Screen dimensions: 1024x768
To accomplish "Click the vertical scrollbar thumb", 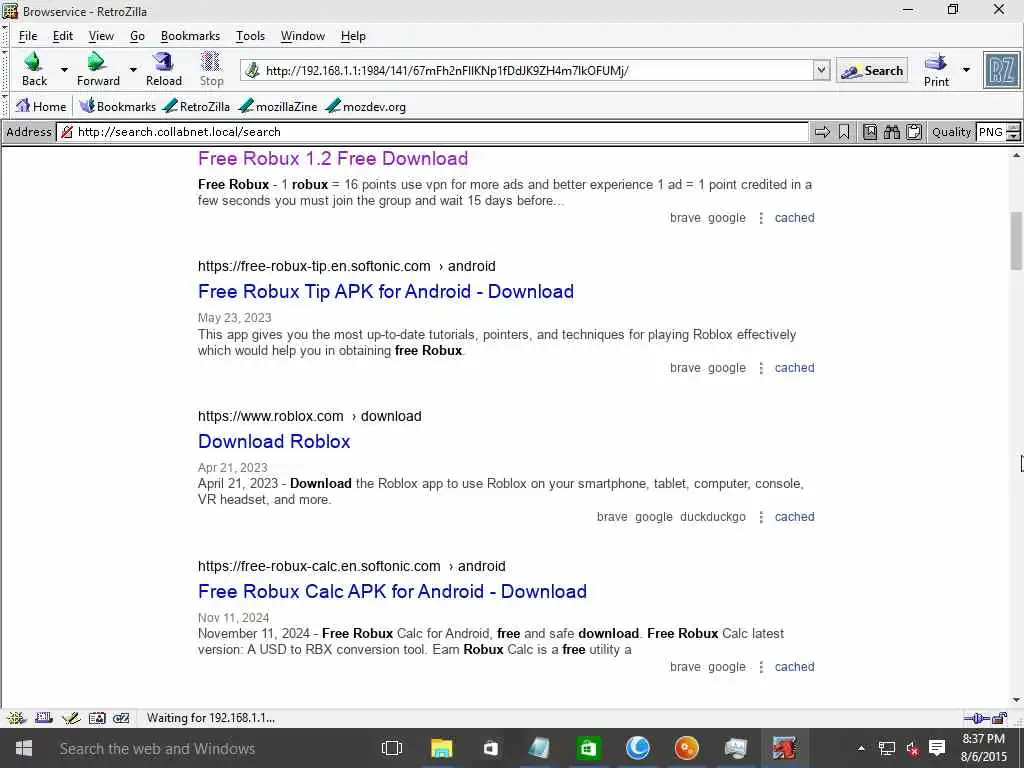I will coord(1016,240).
